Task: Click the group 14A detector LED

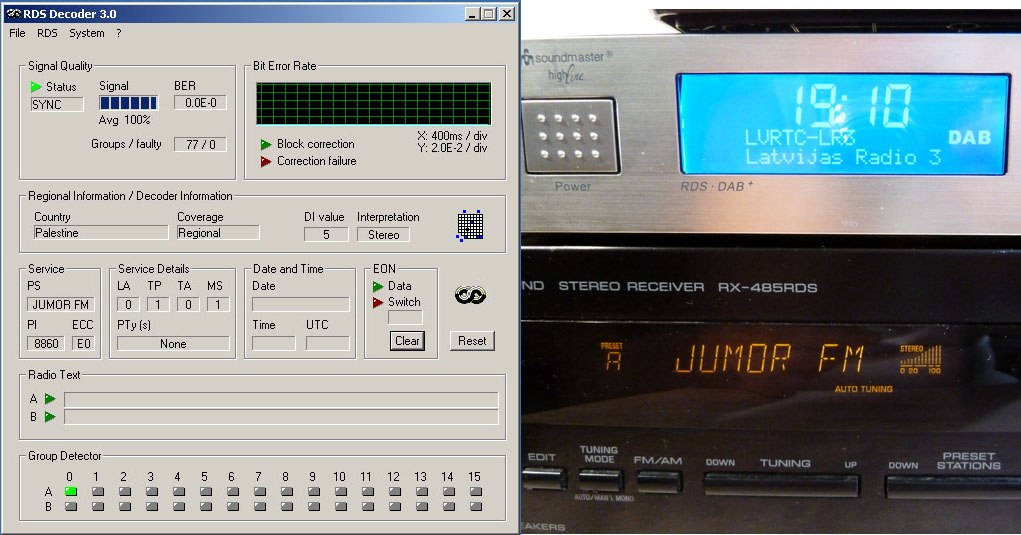Action: click(449, 491)
